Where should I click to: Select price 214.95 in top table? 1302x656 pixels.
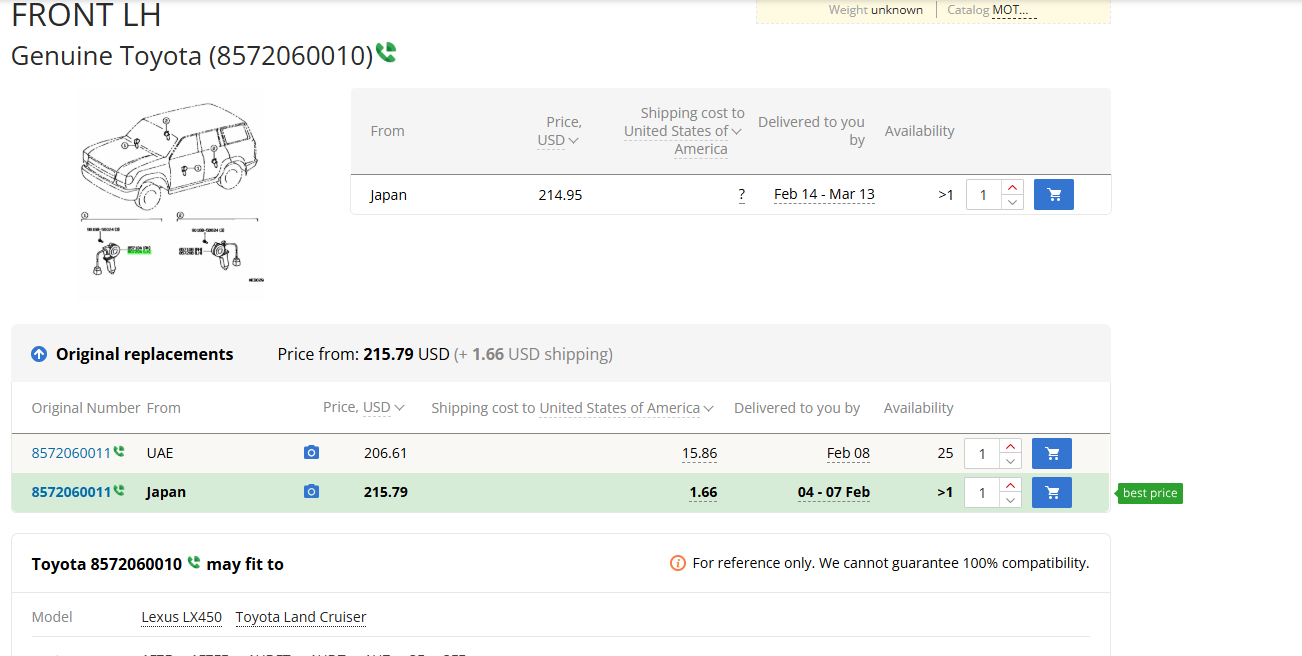(x=560, y=195)
